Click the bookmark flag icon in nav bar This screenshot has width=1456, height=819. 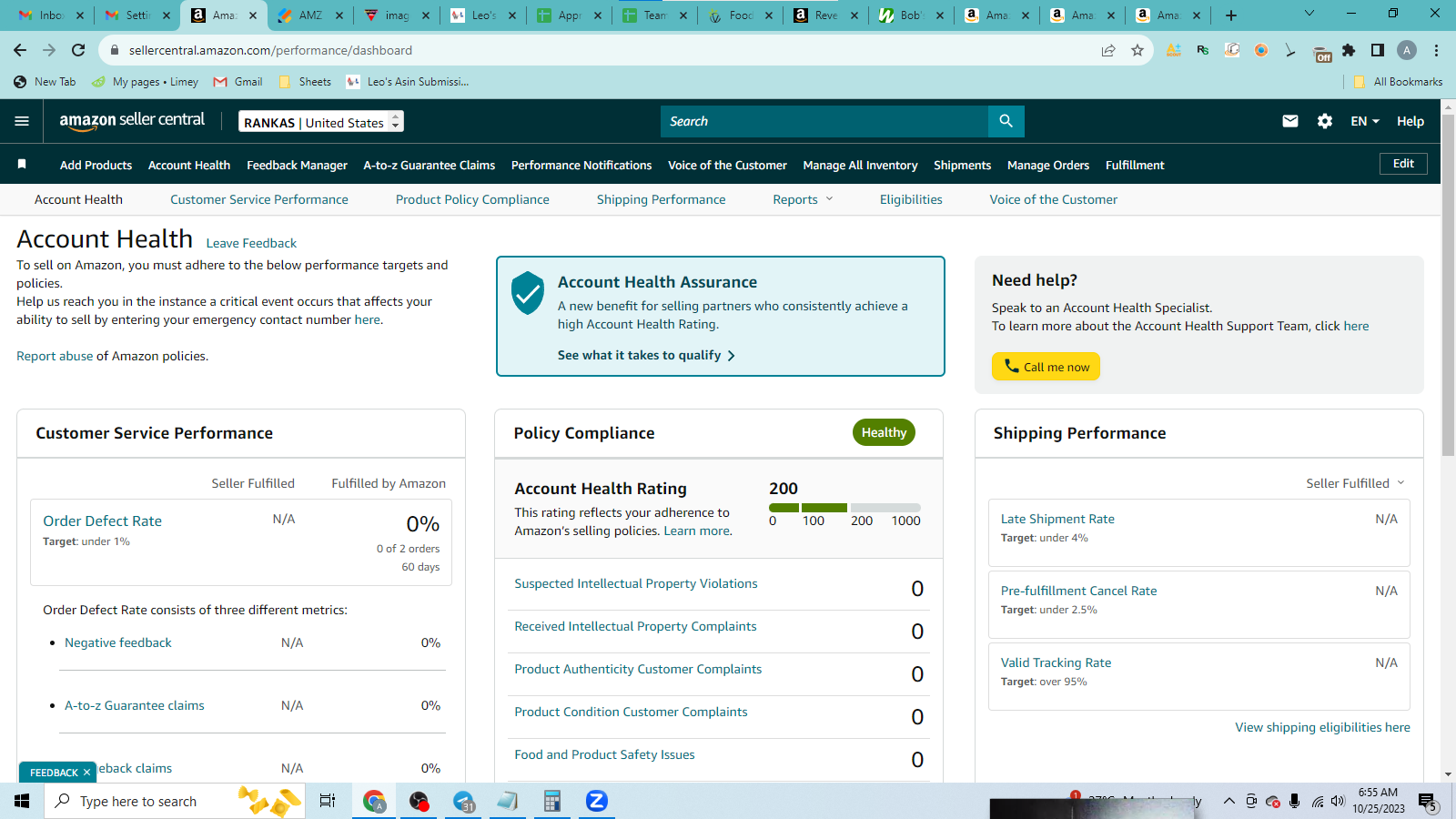(x=22, y=165)
